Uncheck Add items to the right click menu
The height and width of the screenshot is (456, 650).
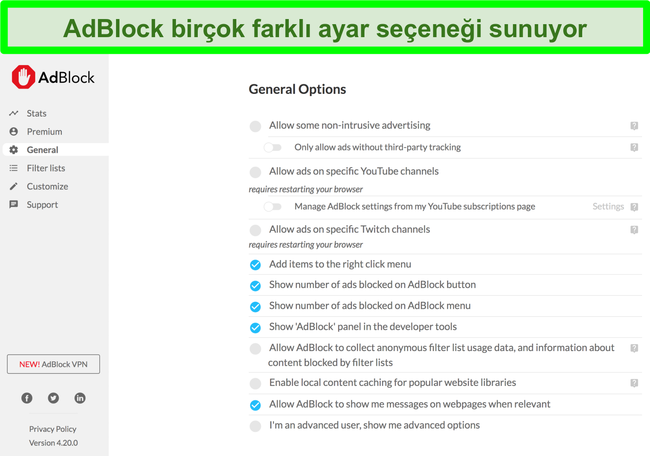[255, 265]
